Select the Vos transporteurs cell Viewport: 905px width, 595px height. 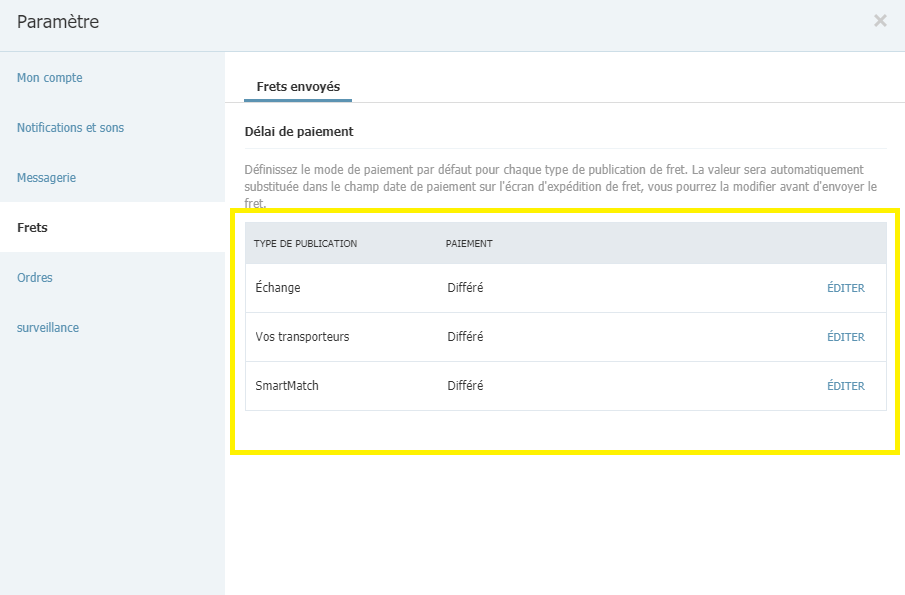pyautogui.click(x=302, y=336)
